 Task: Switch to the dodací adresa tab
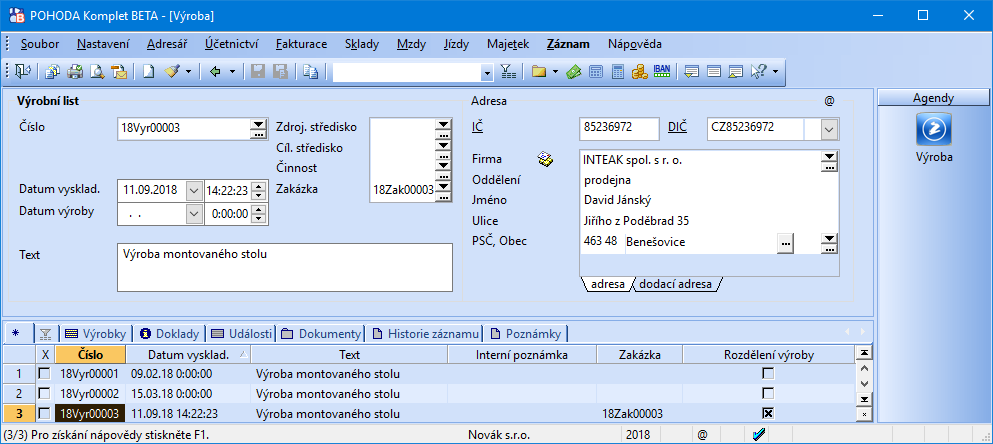[x=675, y=285]
